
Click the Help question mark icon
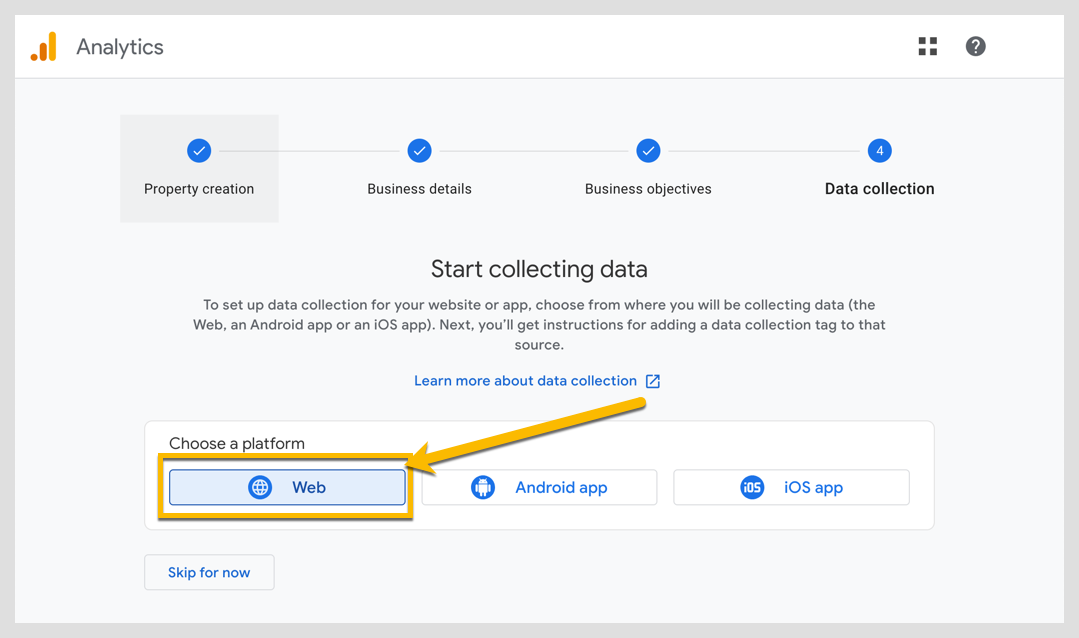point(975,45)
